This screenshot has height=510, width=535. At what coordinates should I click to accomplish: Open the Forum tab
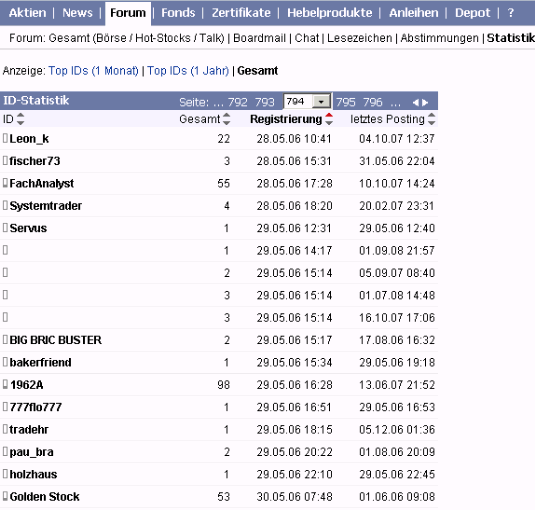128,13
